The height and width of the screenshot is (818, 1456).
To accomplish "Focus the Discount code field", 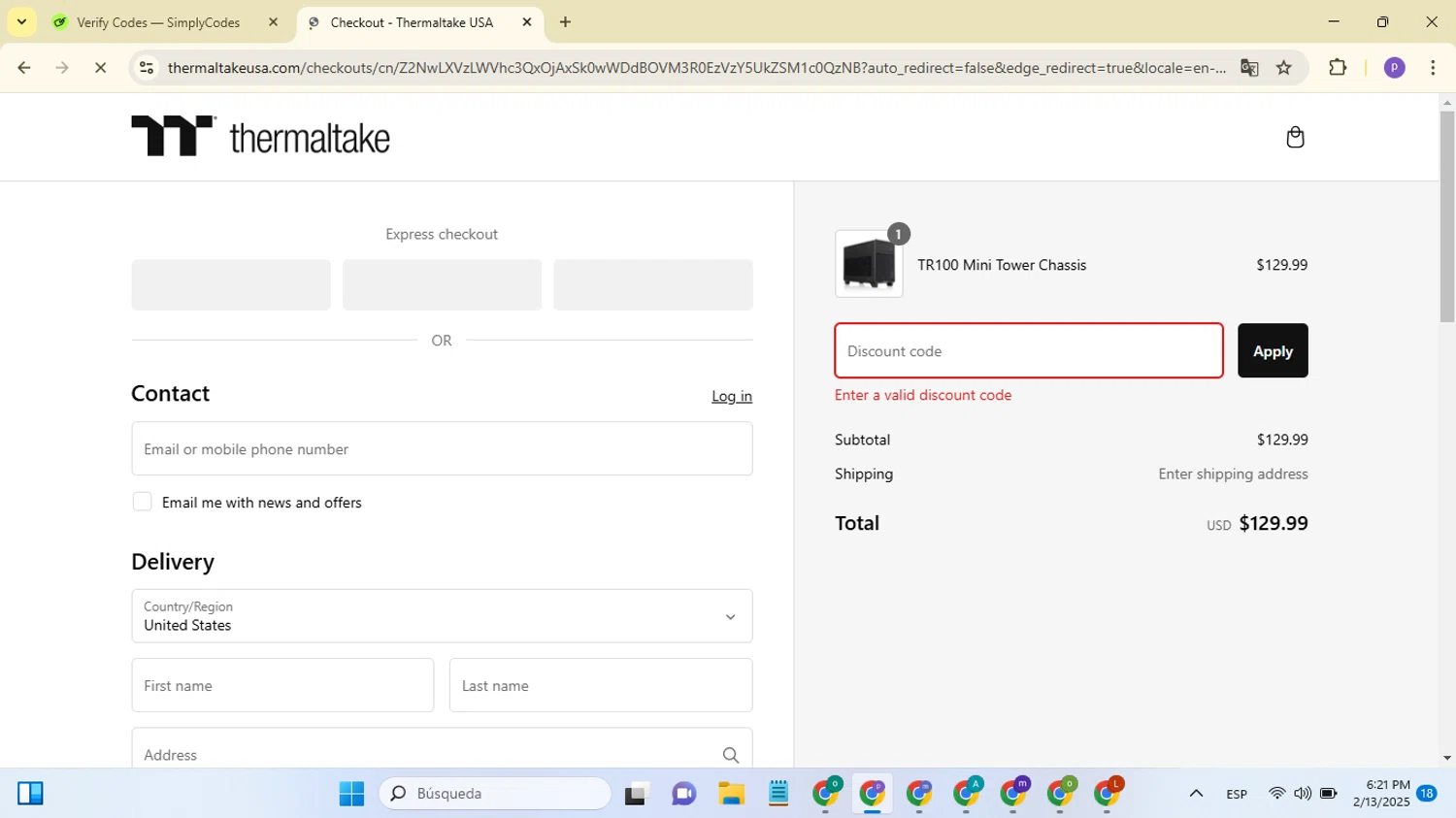I will [x=1029, y=350].
